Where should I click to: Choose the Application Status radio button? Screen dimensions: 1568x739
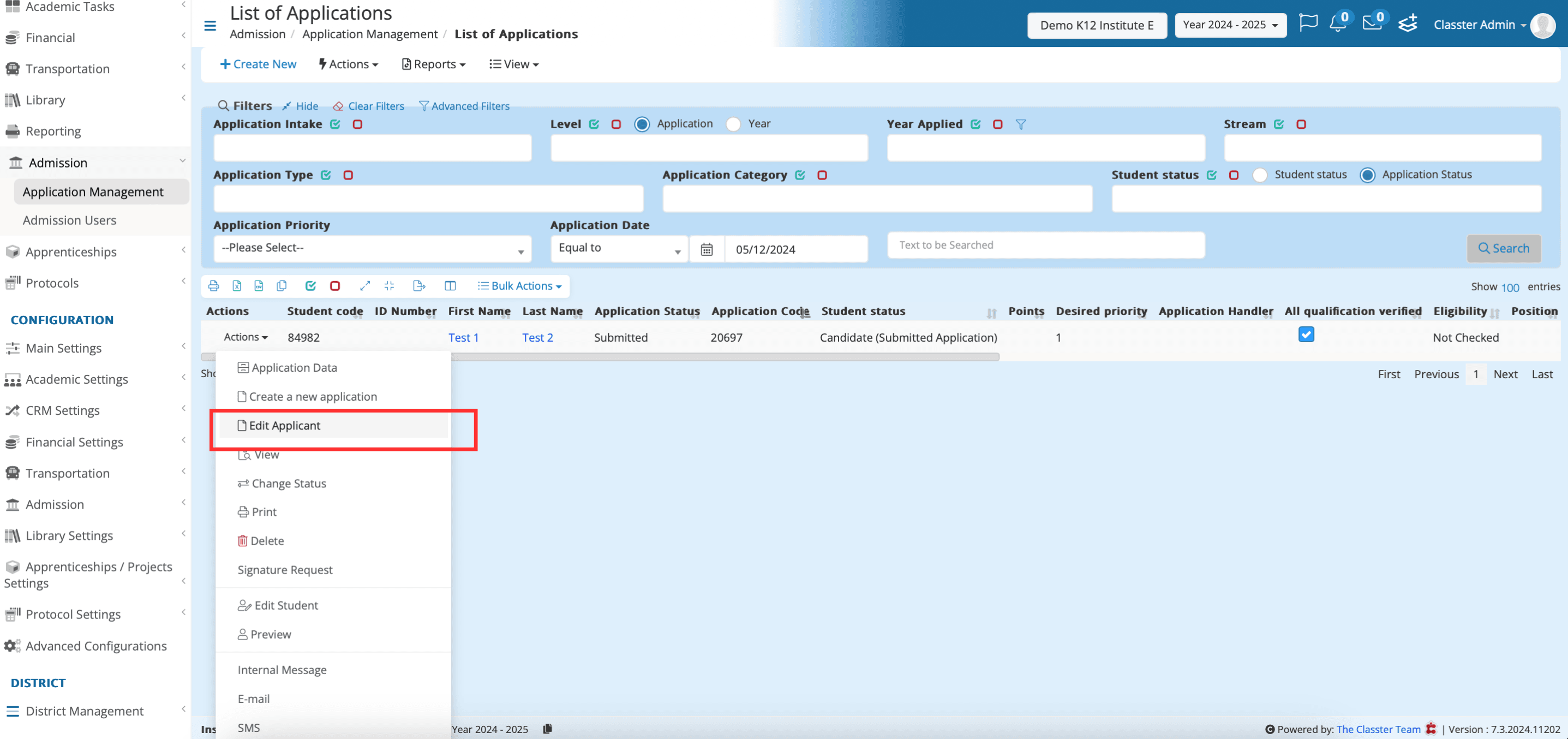[1367, 175]
